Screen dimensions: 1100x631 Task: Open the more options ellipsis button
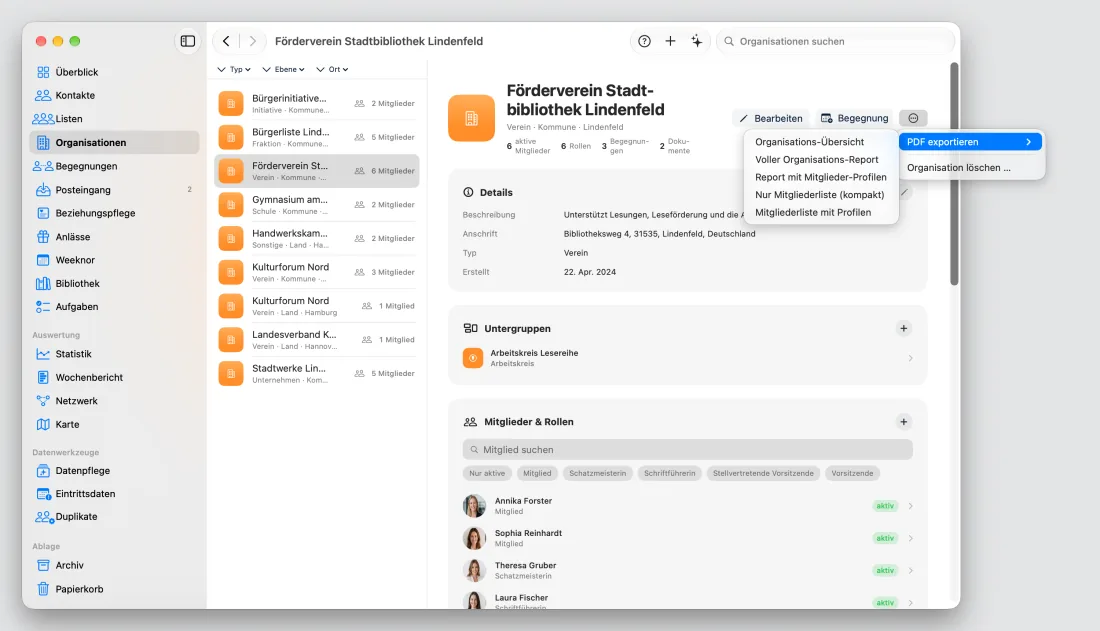pos(913,118)
